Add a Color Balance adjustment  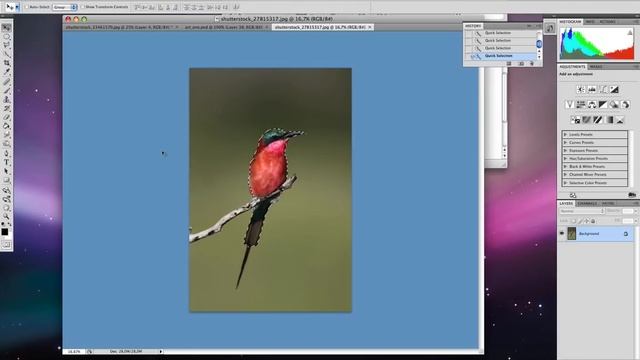click(592, 104)
